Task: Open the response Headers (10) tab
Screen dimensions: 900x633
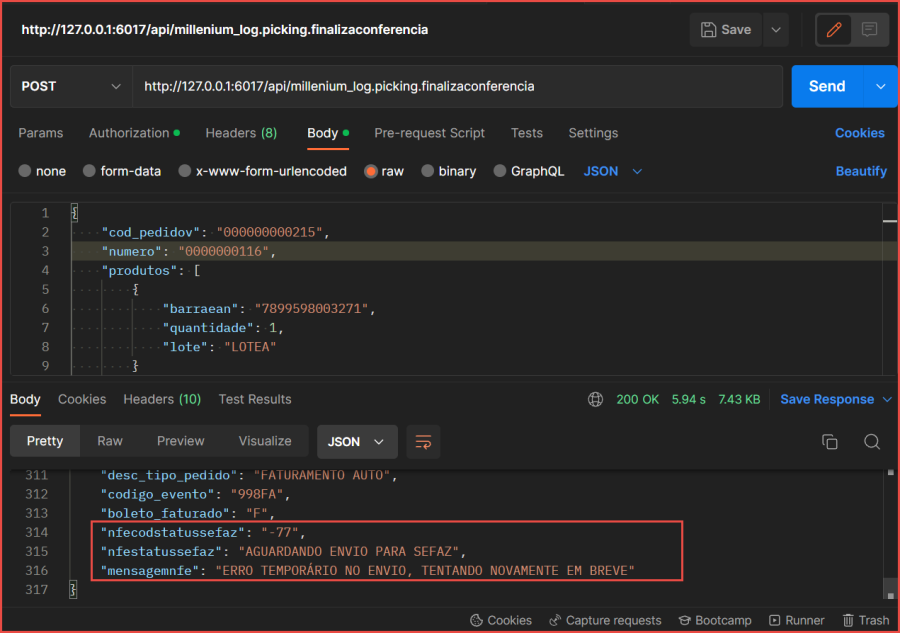Action: tap(162, 399)
